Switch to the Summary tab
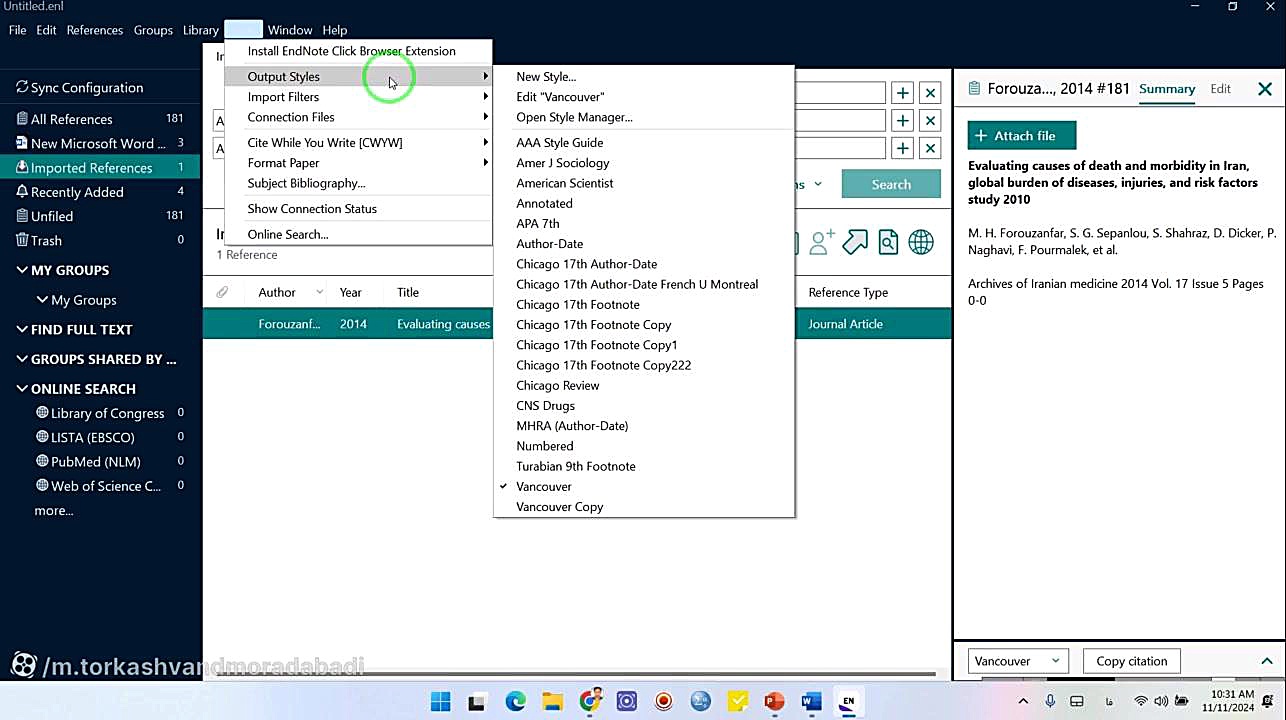The height and width of the screenshot is (720, 1286). point(1167,89)
